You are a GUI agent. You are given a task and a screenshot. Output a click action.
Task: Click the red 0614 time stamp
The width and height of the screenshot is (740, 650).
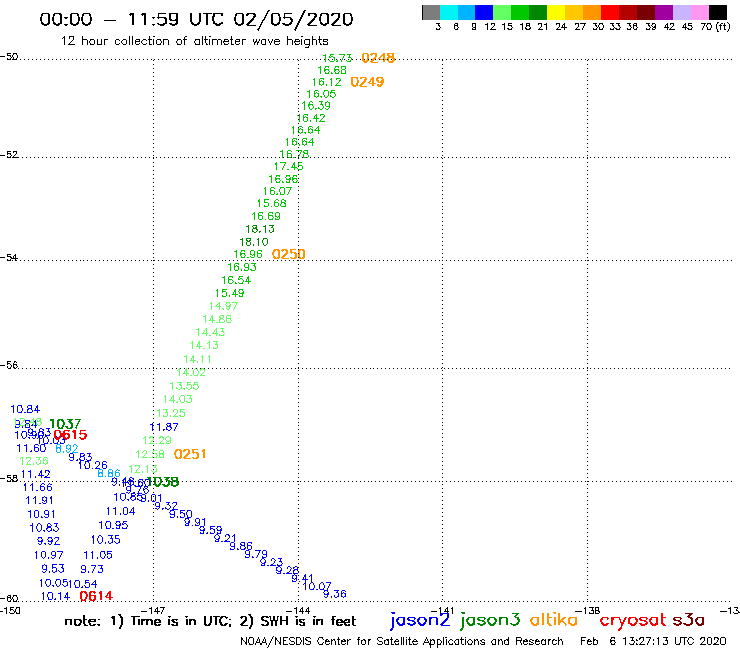(96, 596)
